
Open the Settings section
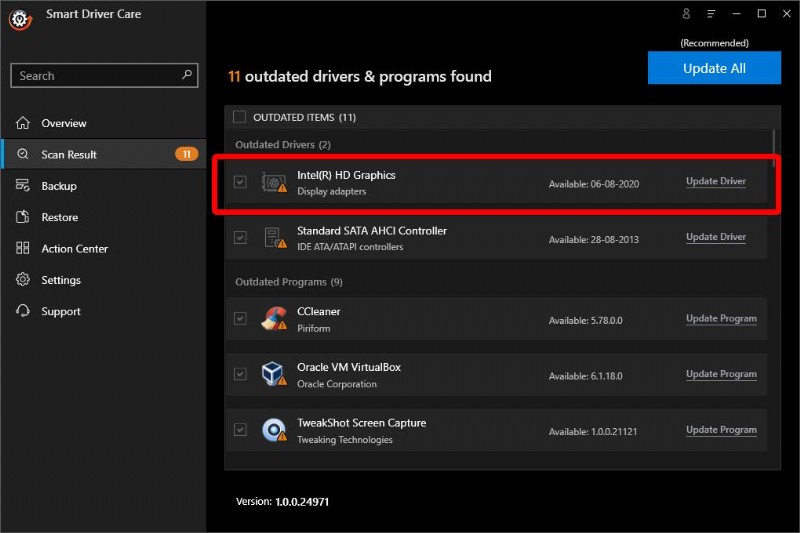[x=104, y=280]
